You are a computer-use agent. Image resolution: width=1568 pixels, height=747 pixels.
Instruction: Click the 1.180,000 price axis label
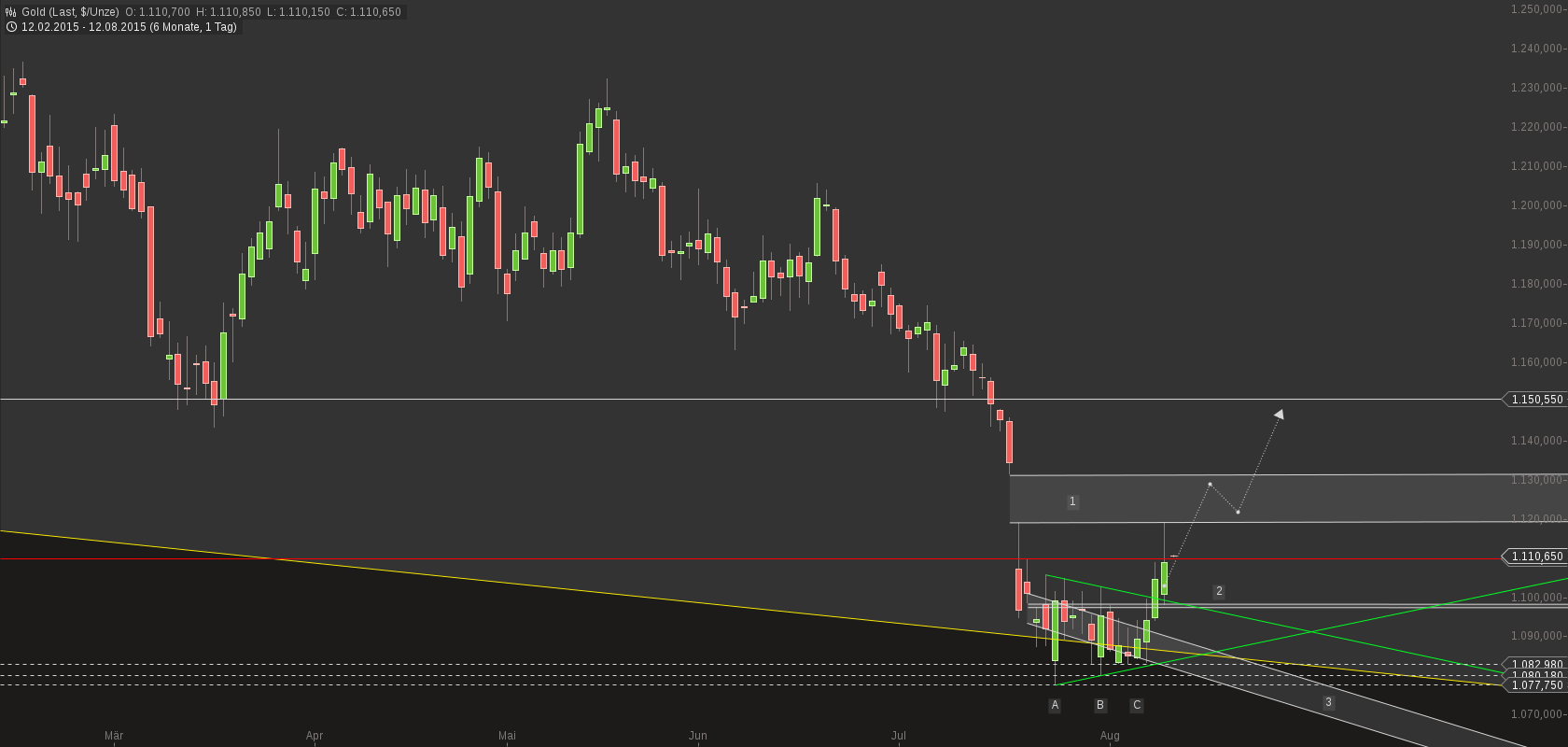[1537, 284]
